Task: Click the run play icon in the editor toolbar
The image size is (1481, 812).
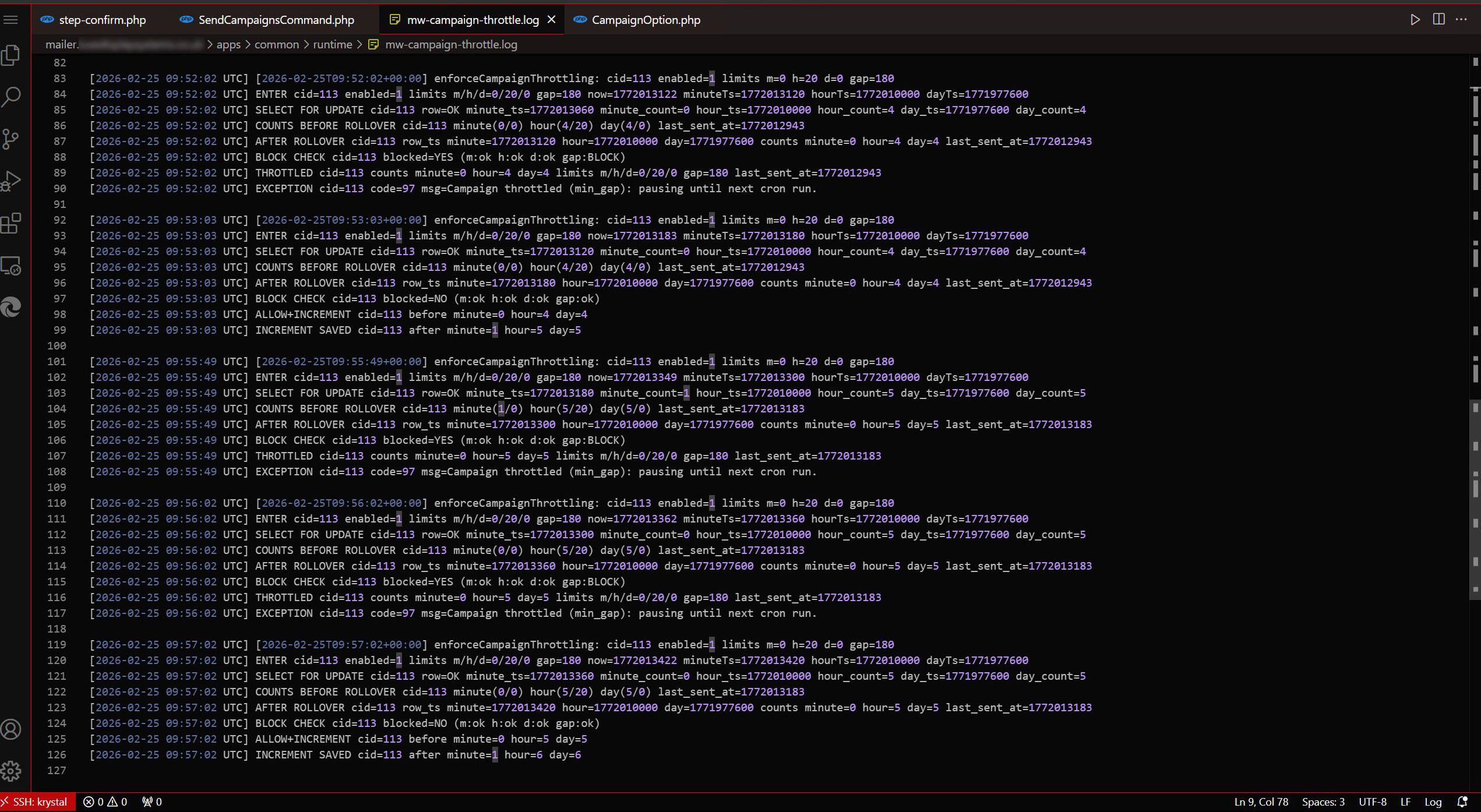Action: click(x=1415, y=20)
